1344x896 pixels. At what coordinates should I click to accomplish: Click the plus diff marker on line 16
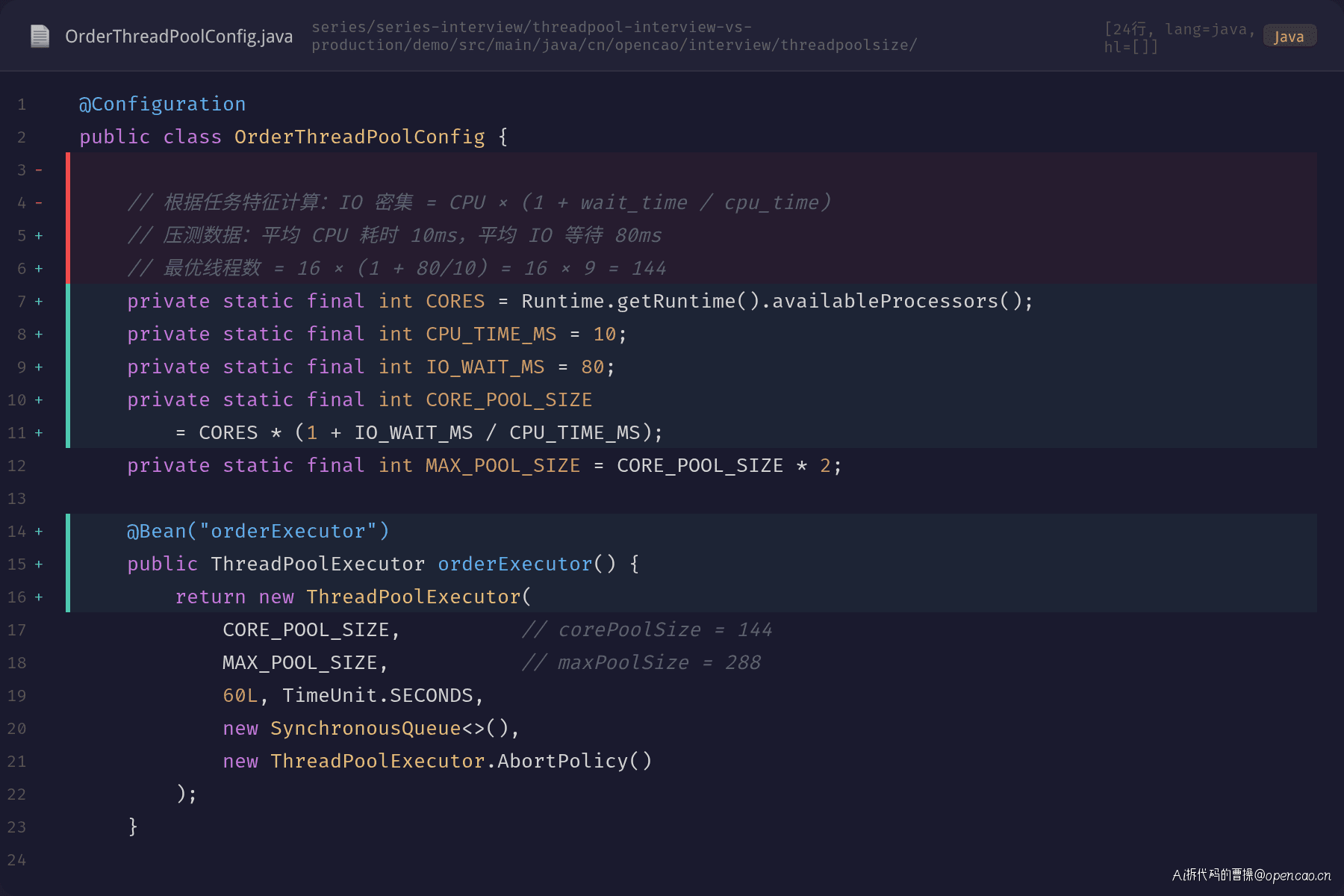(x=39, y=597)
